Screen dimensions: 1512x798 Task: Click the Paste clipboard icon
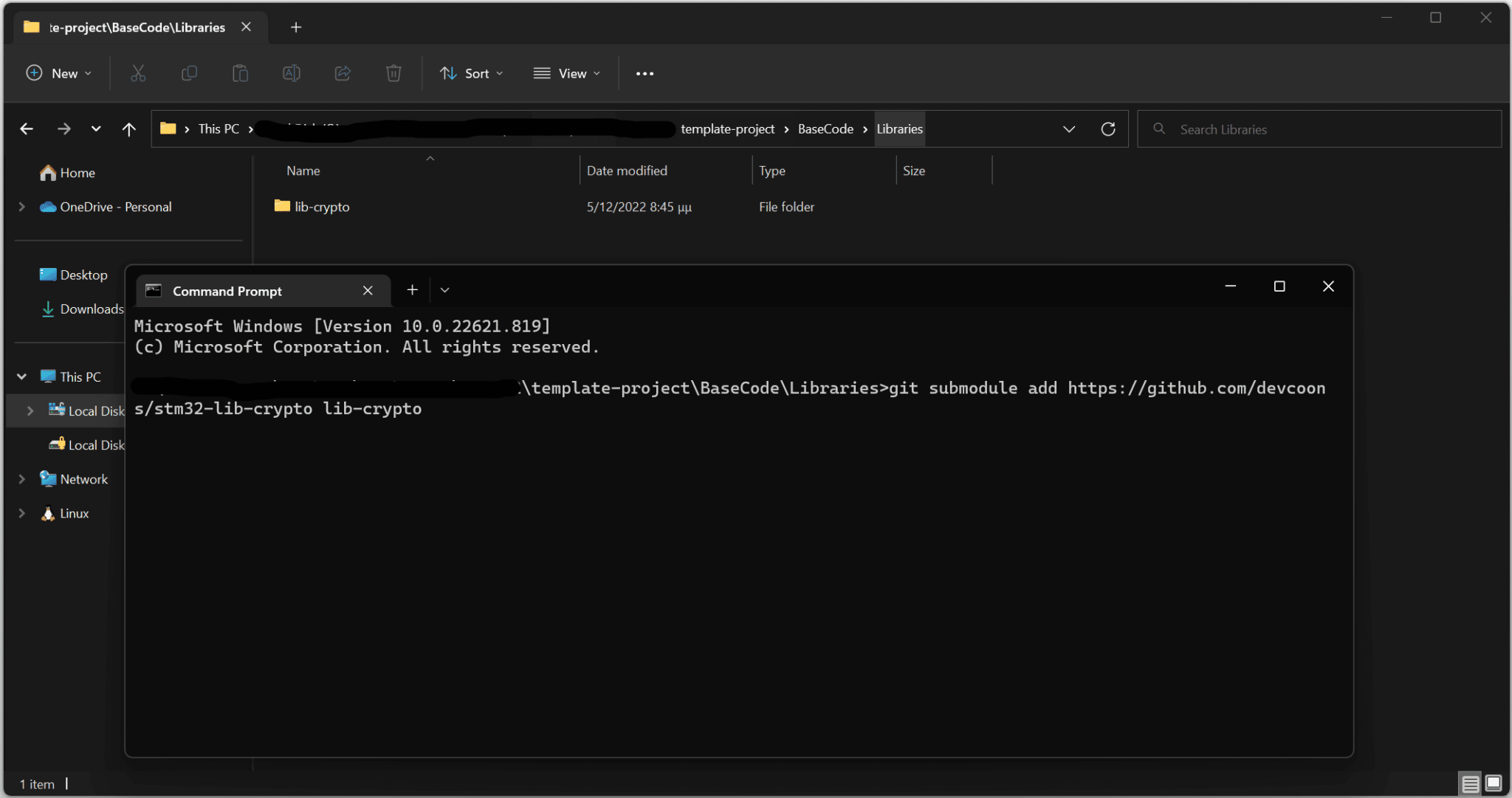(240, 73)
